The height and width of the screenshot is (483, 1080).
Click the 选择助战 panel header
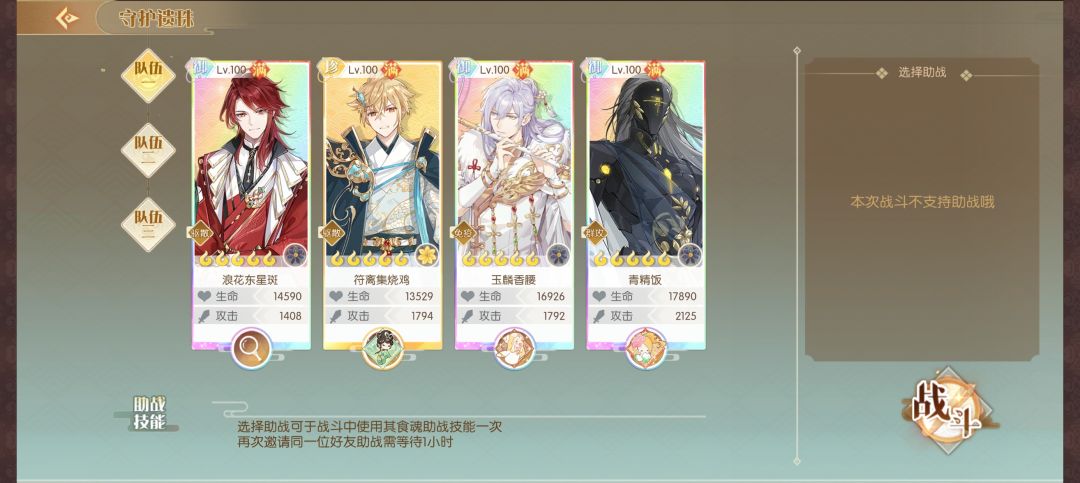click(x=922, y=72)
